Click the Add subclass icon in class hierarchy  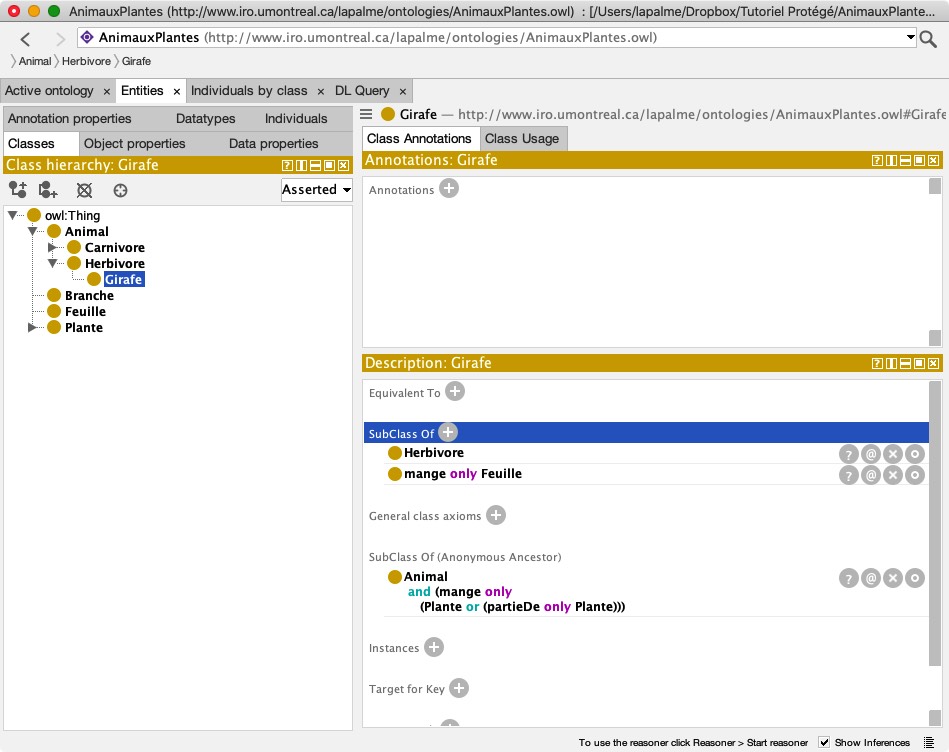pos(17,190)
